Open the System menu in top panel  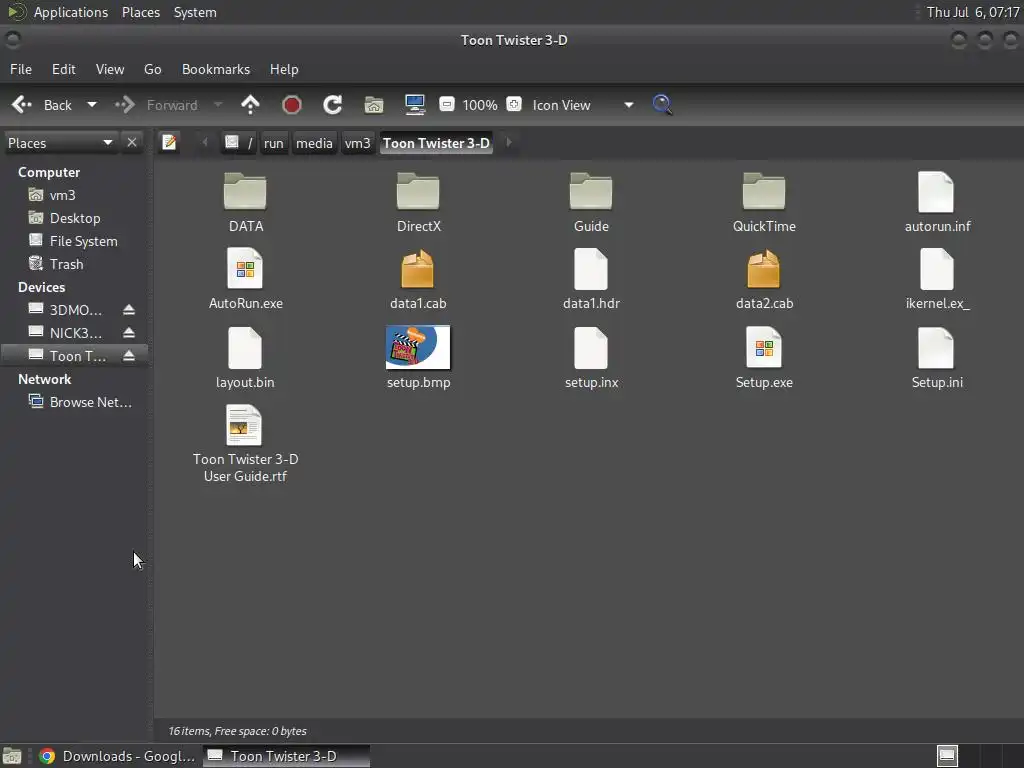[195, 12]
